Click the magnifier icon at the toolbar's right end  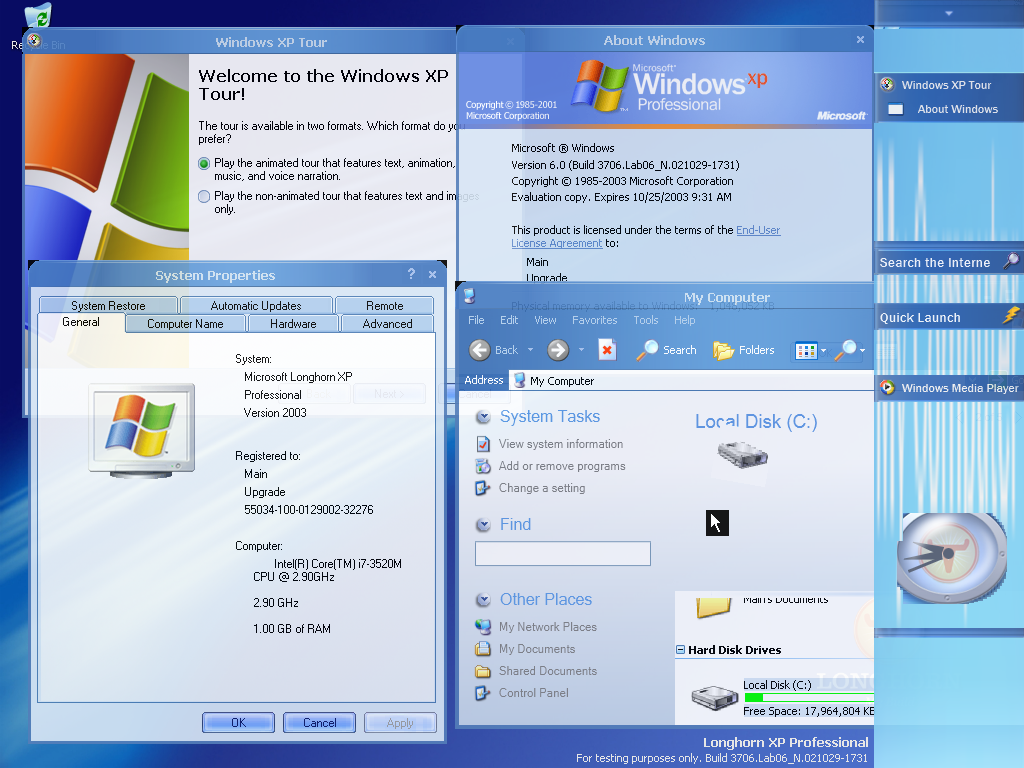[846, 350]
